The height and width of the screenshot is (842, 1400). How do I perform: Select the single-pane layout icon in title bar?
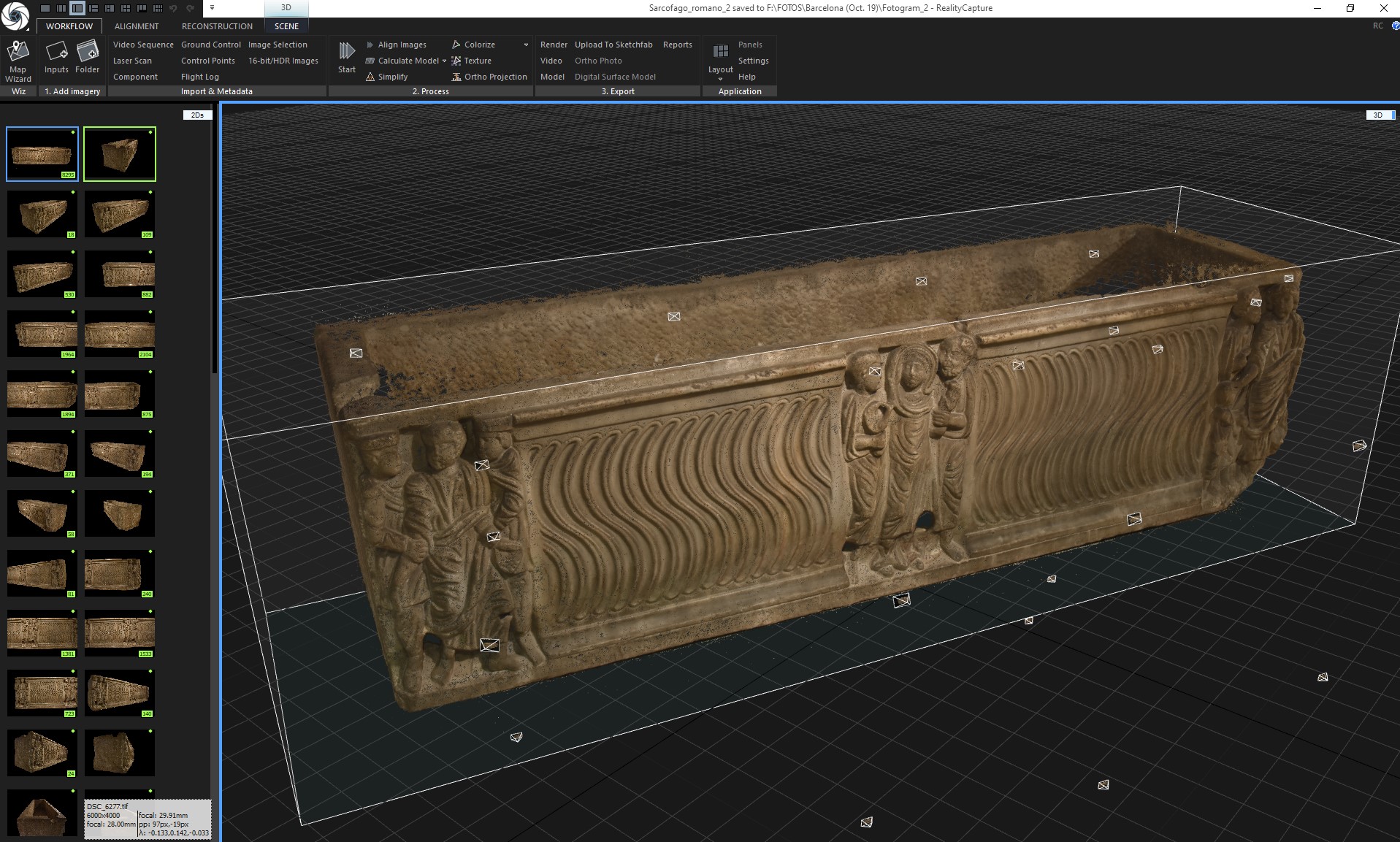pyautogui.click(x=45, y=8)
